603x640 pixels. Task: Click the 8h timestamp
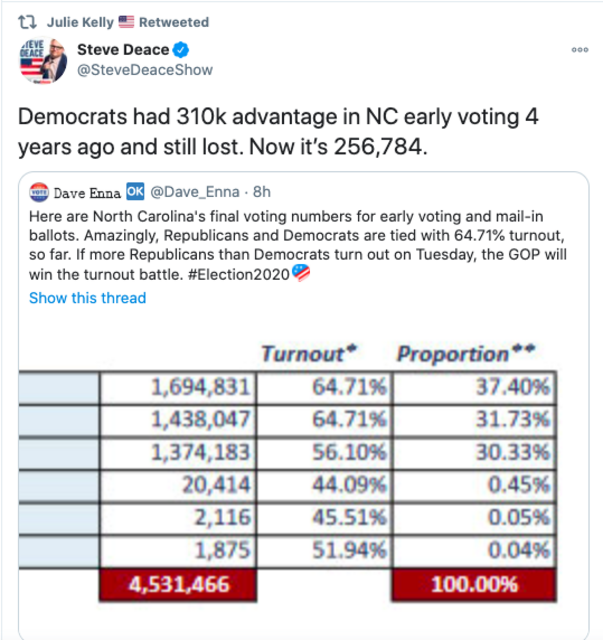[262, 192]
